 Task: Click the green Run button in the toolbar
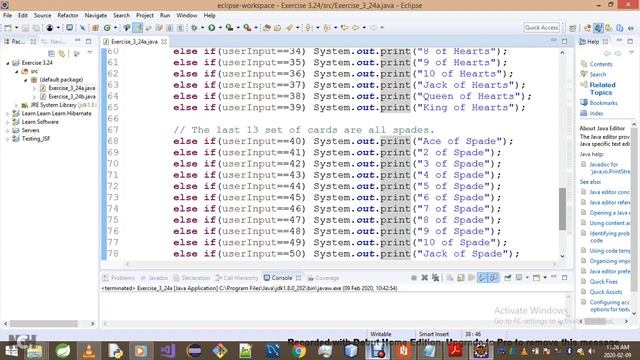(x=211, y=28)
